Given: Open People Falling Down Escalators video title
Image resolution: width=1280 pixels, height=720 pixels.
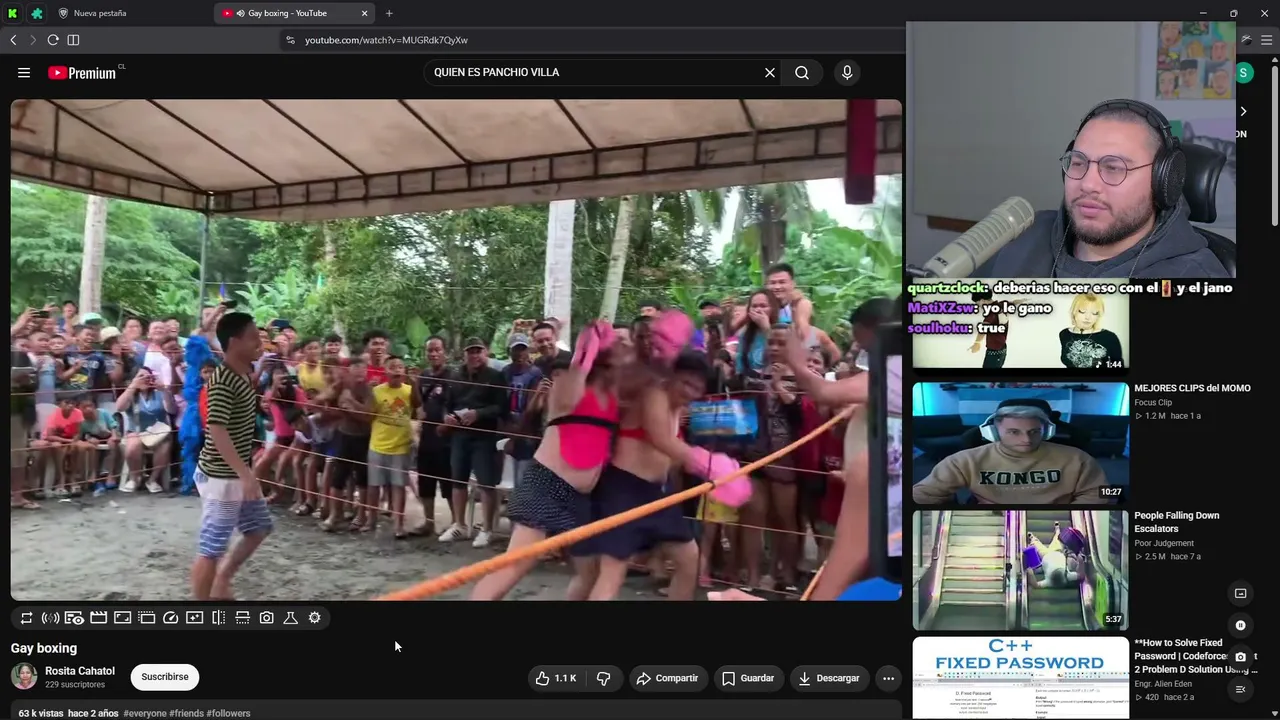Looking at the screenshot, I should (x=1177, y=522).
